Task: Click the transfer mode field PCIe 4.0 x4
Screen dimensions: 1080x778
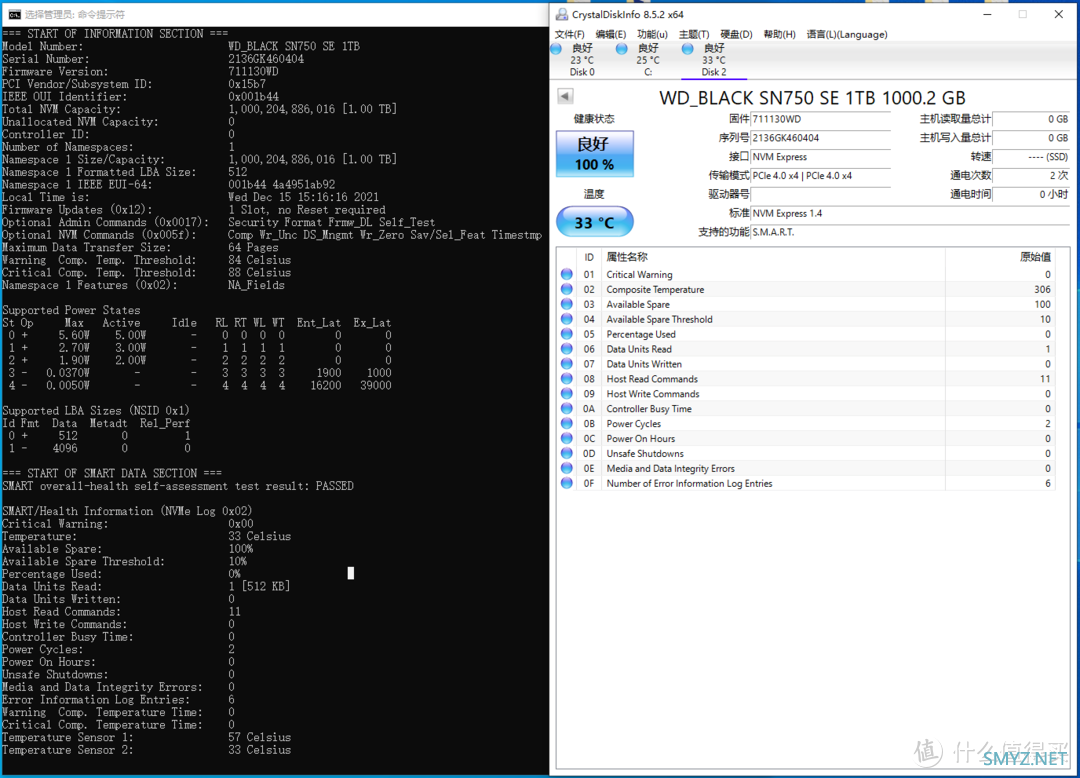Action: [820, 176]
